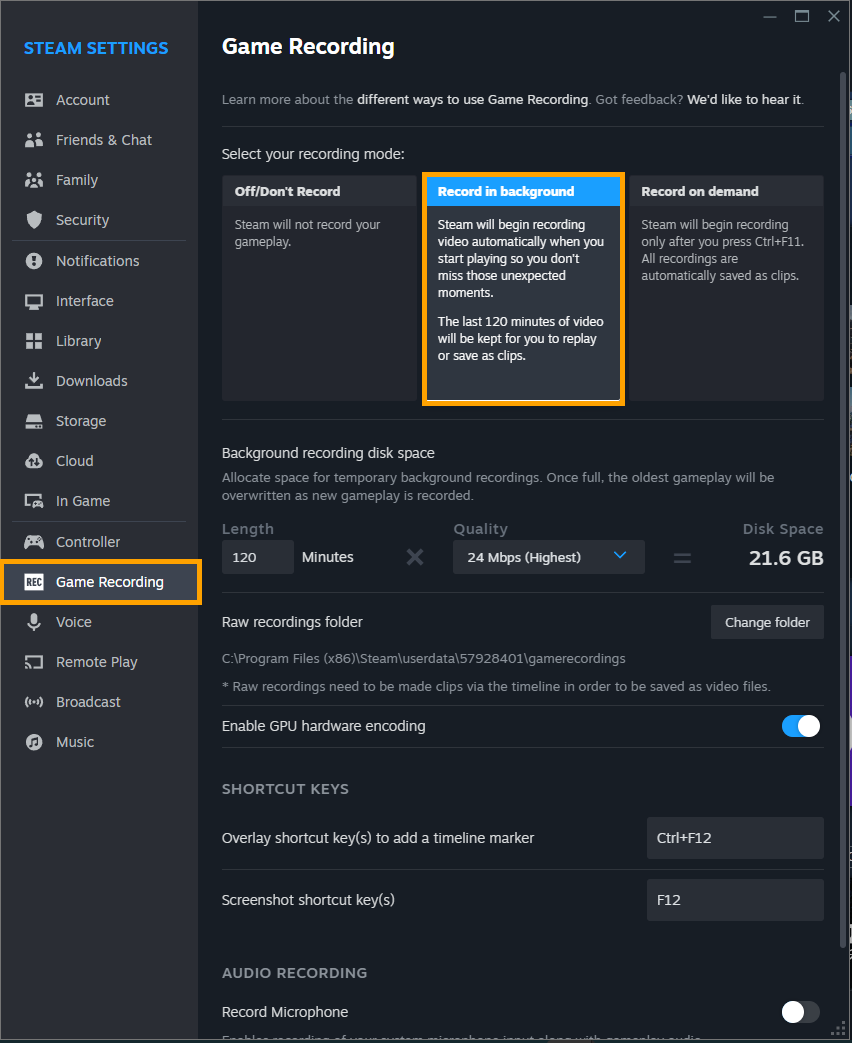The image size is (852, 1043).
Task: Go to Friends & Chat settings
Action: click(99, 140)
